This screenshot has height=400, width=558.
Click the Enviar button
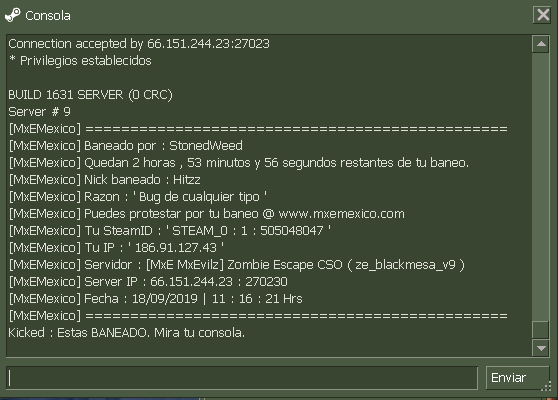(517, 378)
